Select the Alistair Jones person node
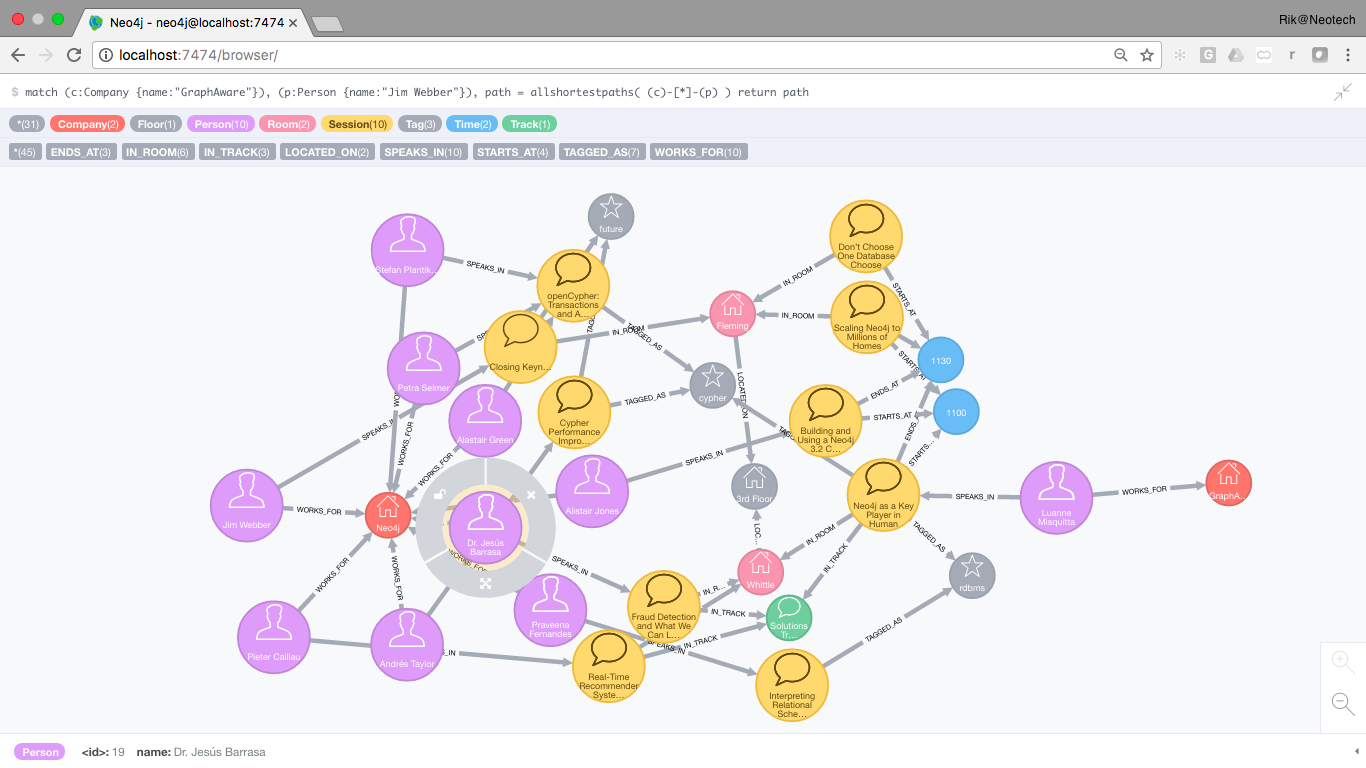This screenshot has height=768, width=1366. click(592, 491)
